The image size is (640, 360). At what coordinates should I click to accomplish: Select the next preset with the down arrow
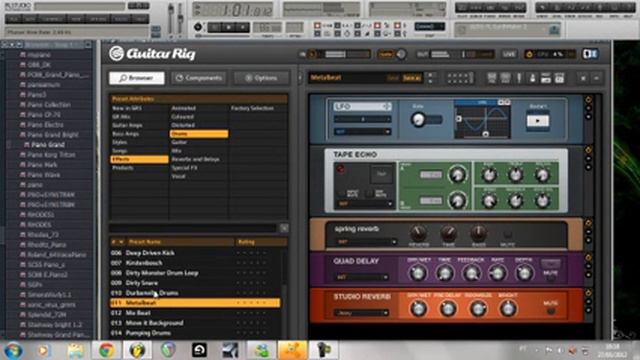click(430, 81)
